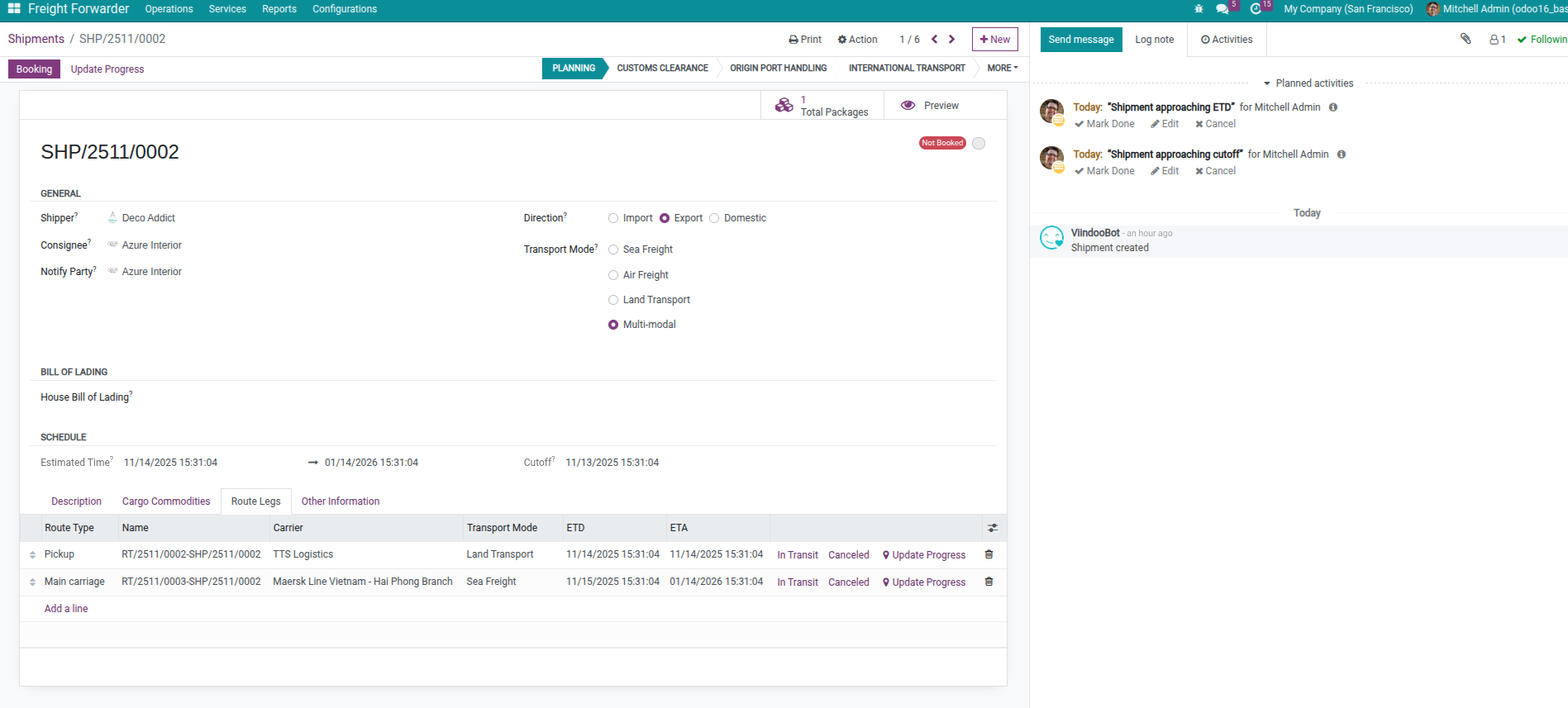Go to previous record with left arrow
This screenshot has width=1568, height=708.
934,39
